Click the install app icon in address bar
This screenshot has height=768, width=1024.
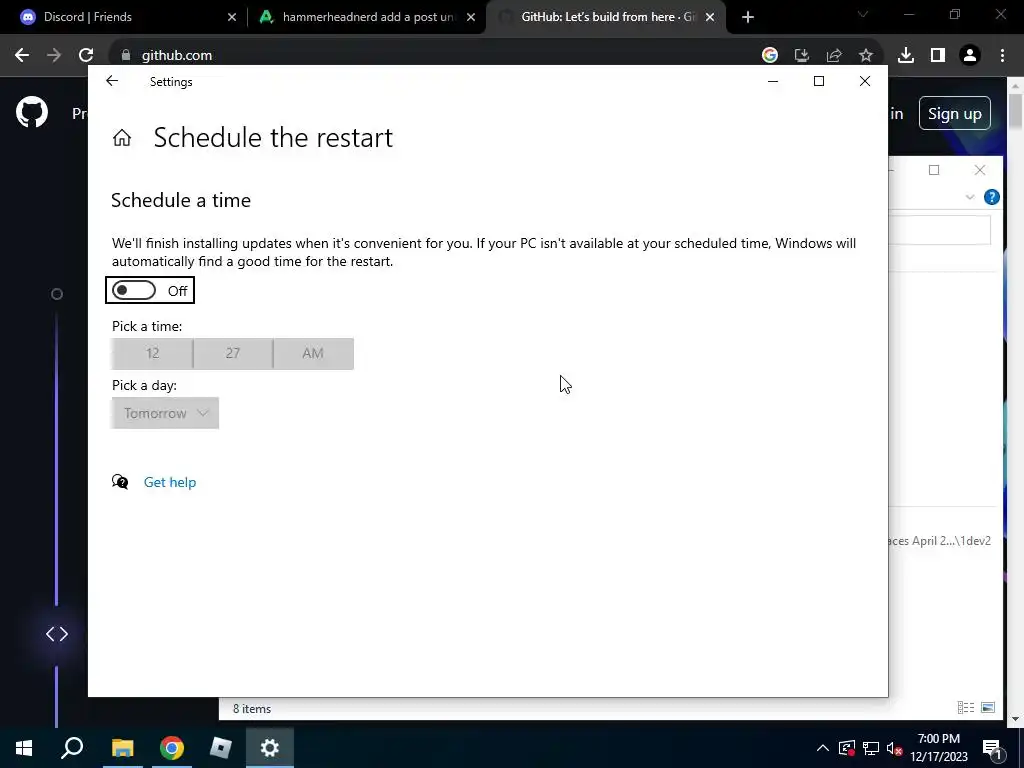[x=801, y=56]
